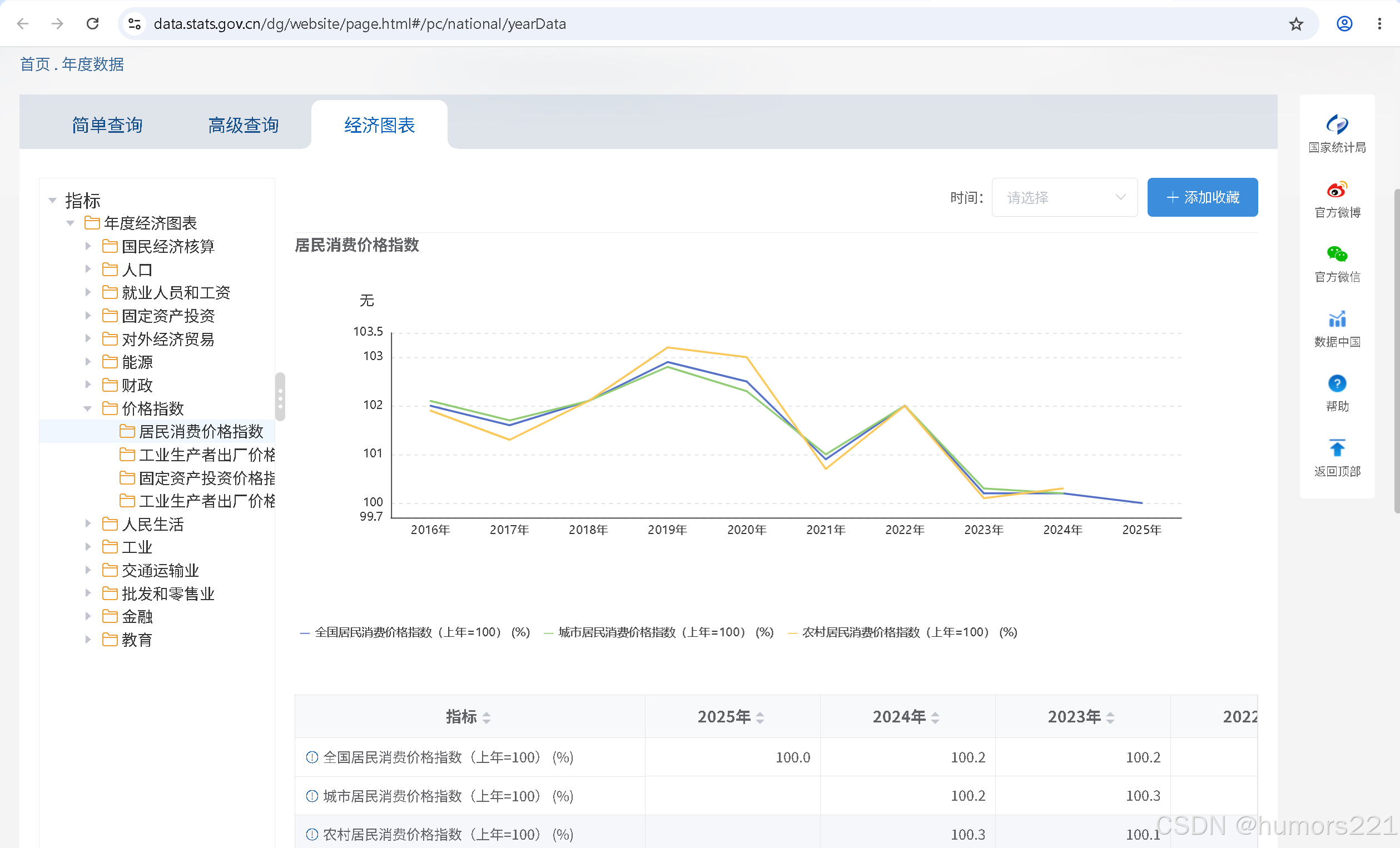Switch to the 简单查询 tab
1400x848 pixels.
coord(107,125)
